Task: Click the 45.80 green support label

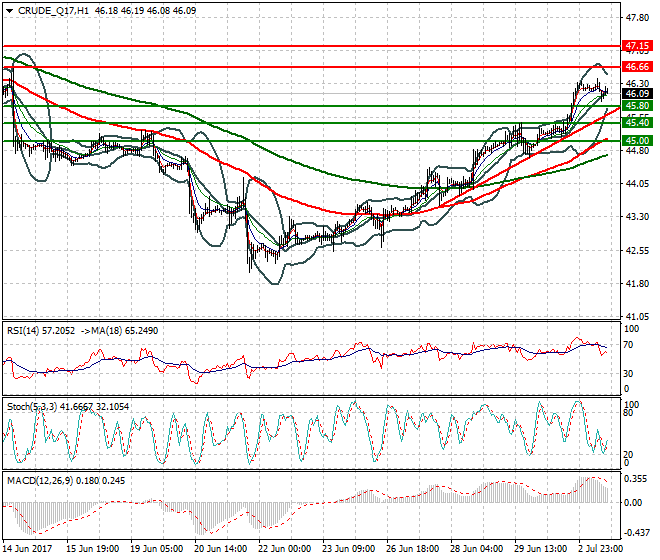Action: pyautogui.click(x=637, y=106)
